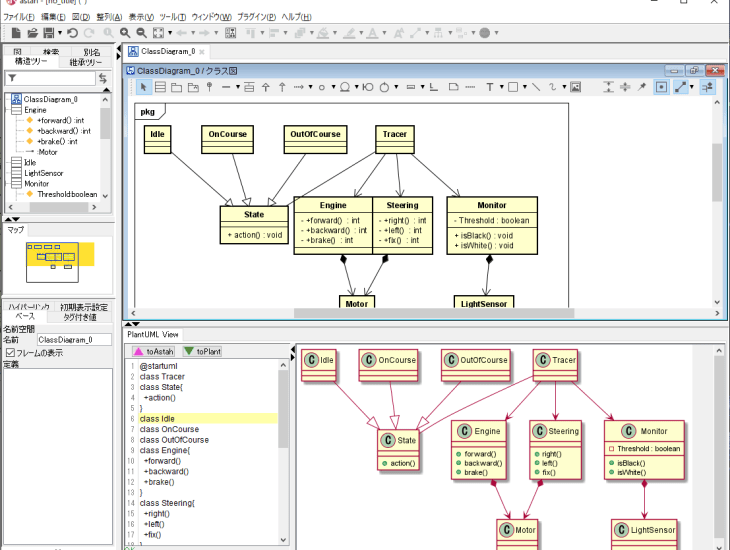The height and width of the screenshot is (550, 730).
Task: Switch to the 継承ツリー tab
Action: 86,62
